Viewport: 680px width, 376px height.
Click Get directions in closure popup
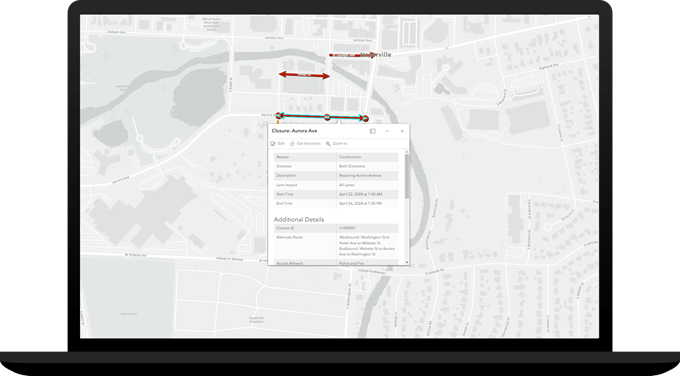(305, 144)
